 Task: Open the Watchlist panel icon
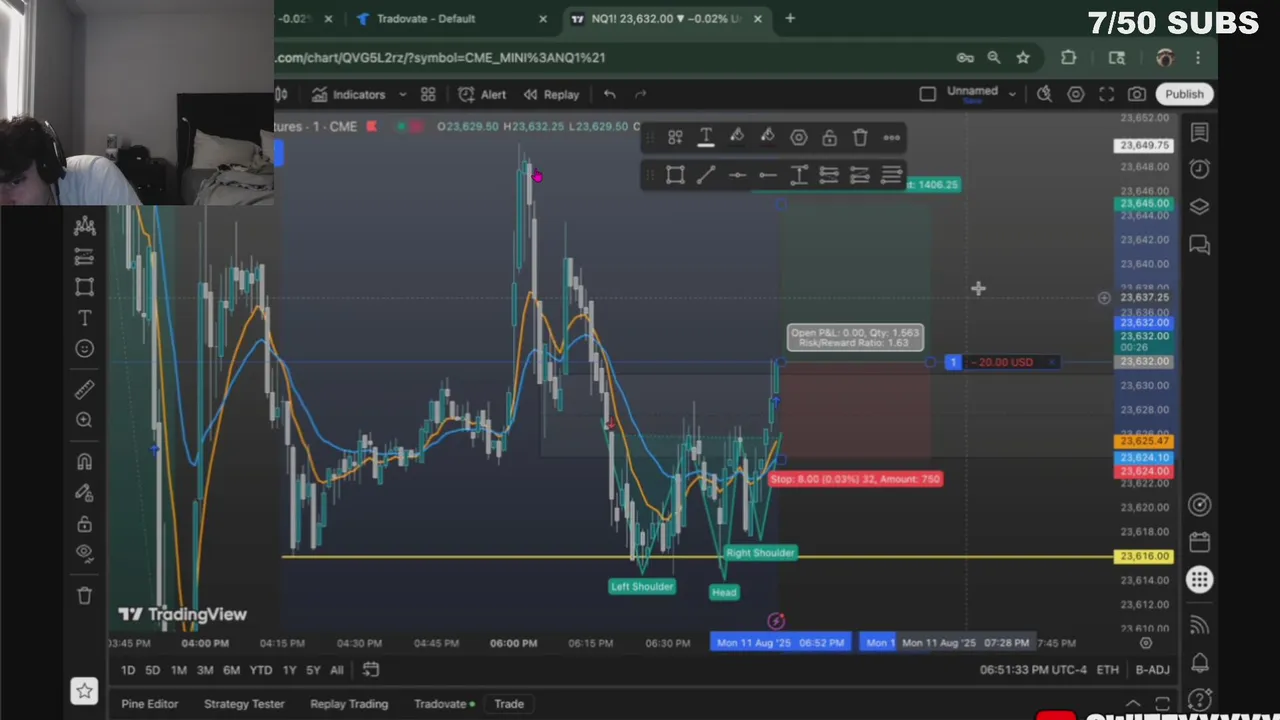(1199, 133)
